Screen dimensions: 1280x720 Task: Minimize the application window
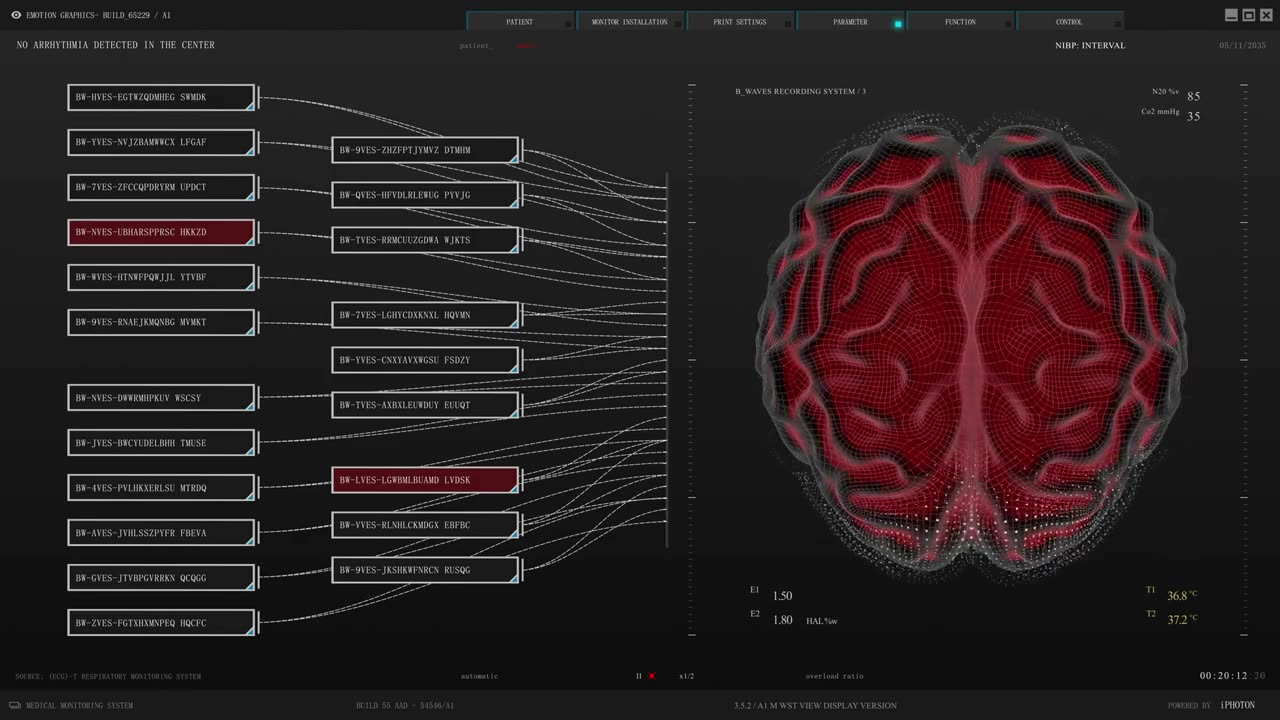point(1231,15)
